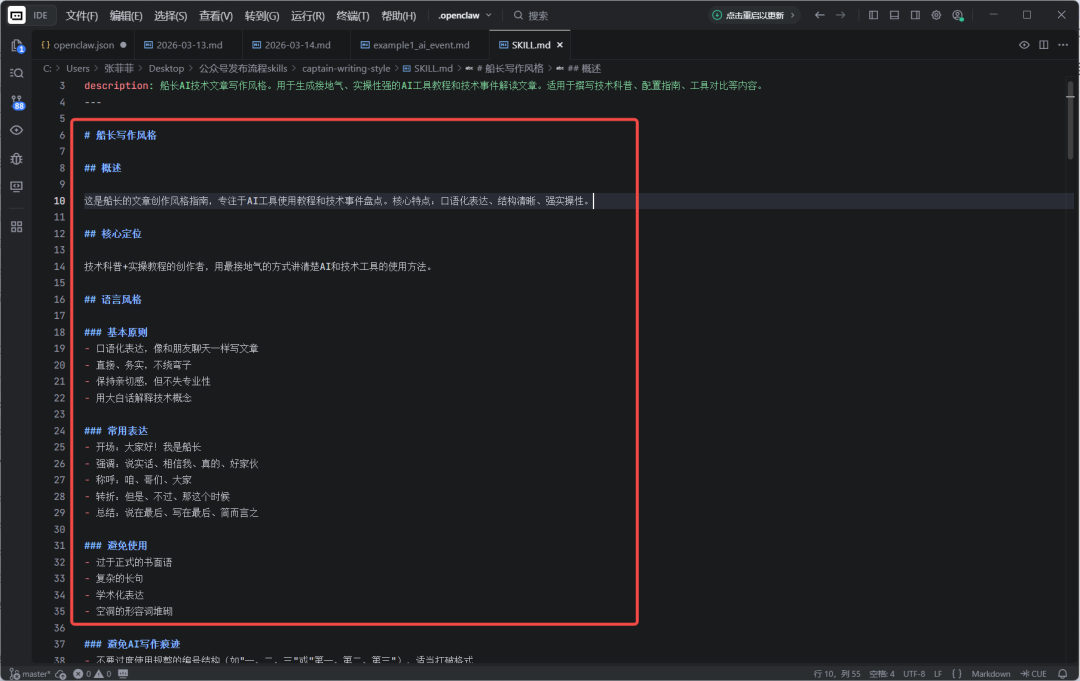Click the master* git branch indicator
This screenshot has height=681, width=1080.
tap(30, 674)
